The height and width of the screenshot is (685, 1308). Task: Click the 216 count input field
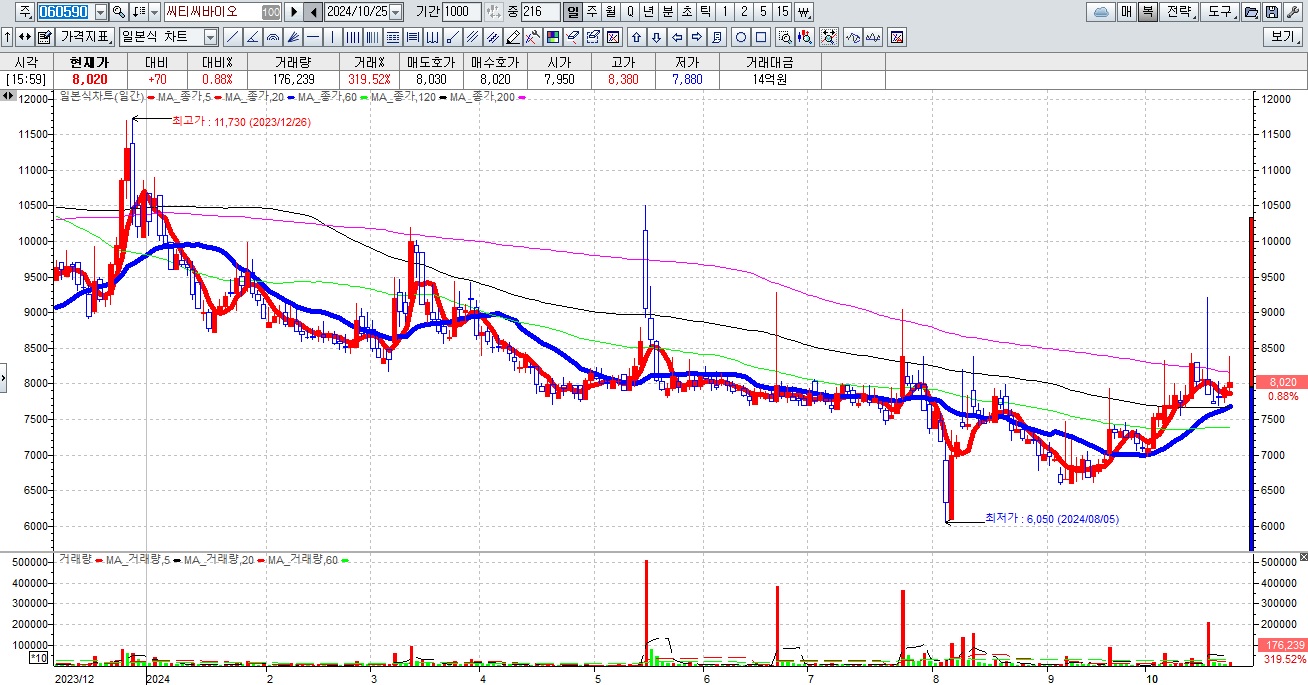tap(540, 12)
